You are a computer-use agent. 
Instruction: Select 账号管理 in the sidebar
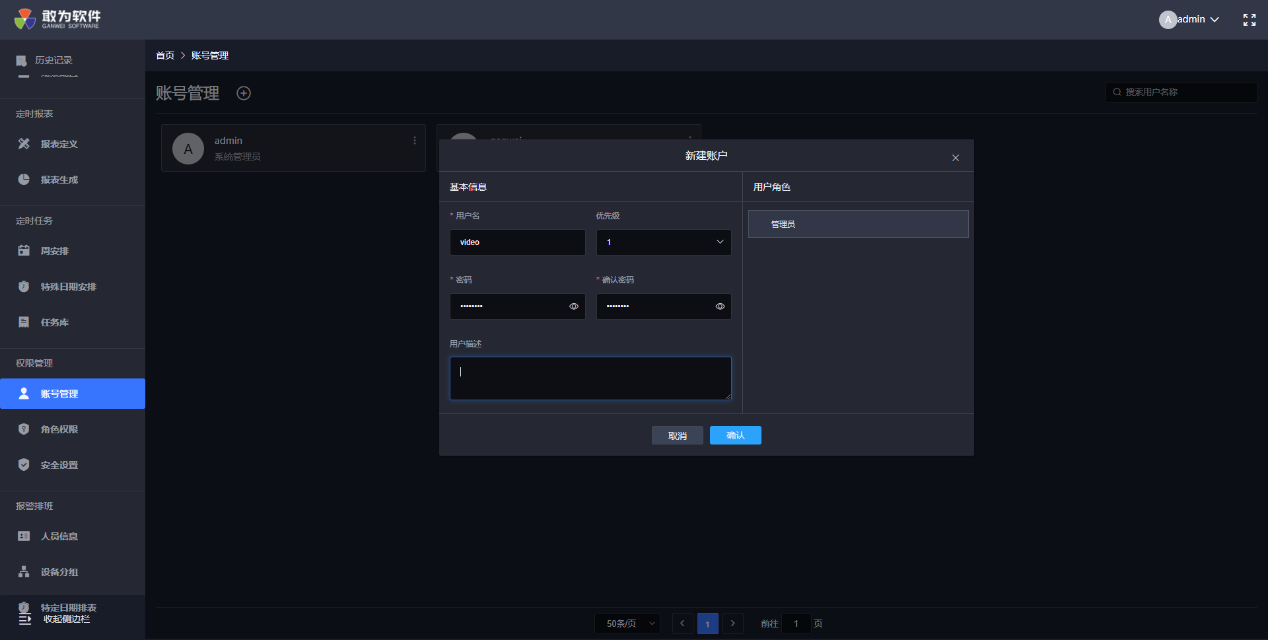pos(72,394)
